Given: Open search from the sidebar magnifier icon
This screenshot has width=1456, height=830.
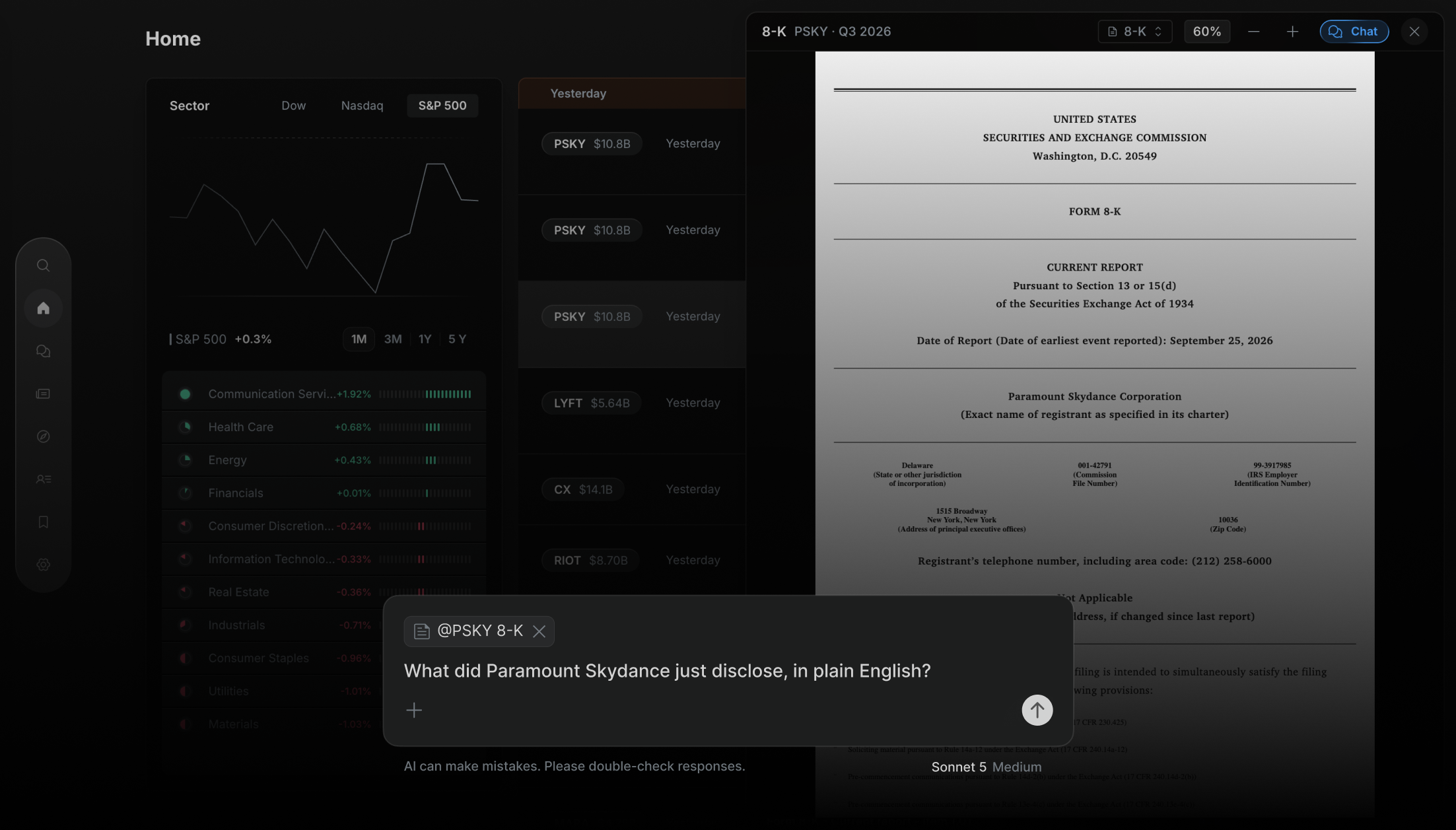Looking at the screenshot, I should click(x=43, y=265).
